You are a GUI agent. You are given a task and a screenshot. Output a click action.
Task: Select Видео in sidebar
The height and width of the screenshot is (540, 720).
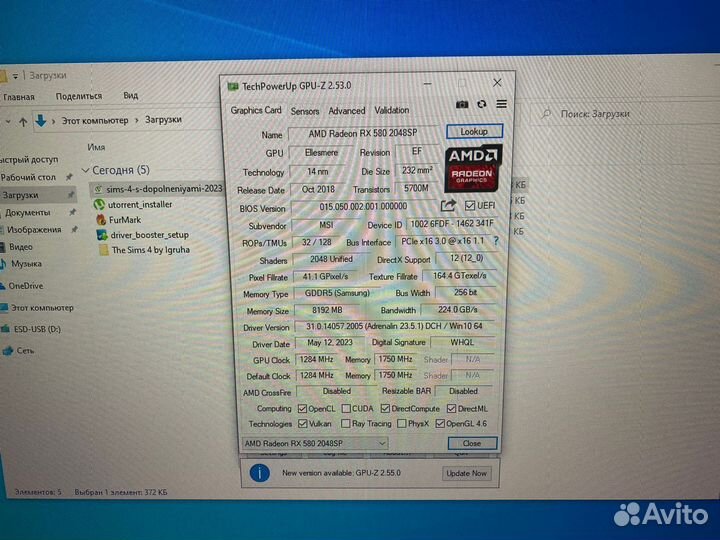pos(21,247)
